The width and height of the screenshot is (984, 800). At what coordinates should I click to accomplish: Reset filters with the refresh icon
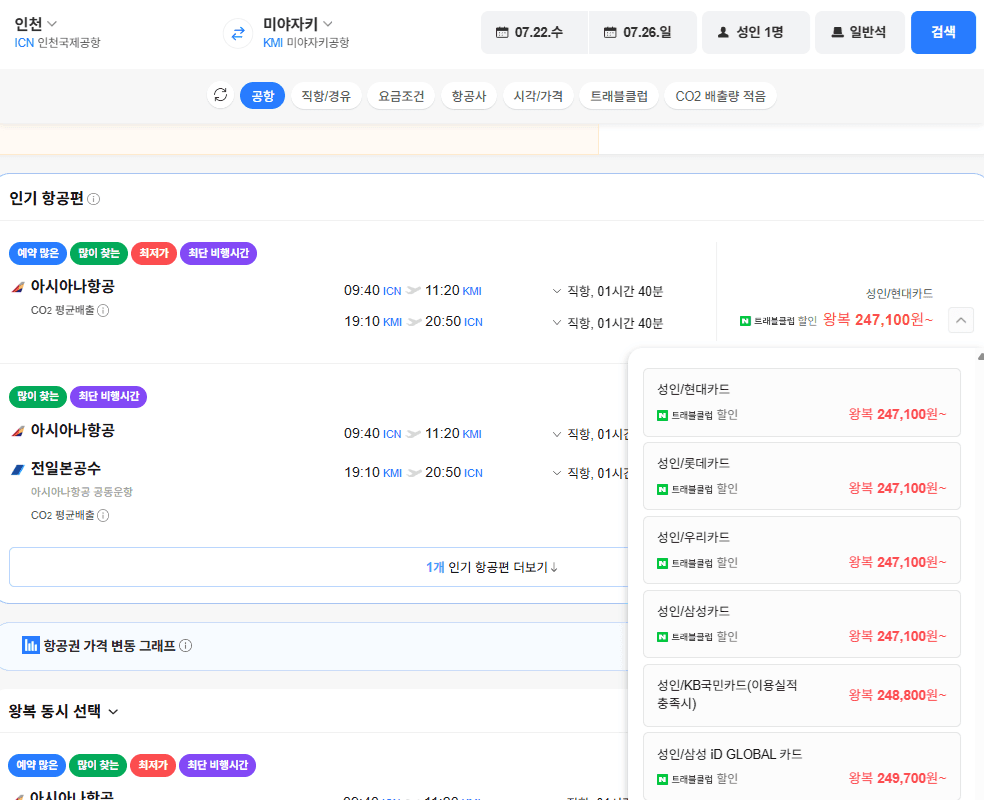pos(220,95)
